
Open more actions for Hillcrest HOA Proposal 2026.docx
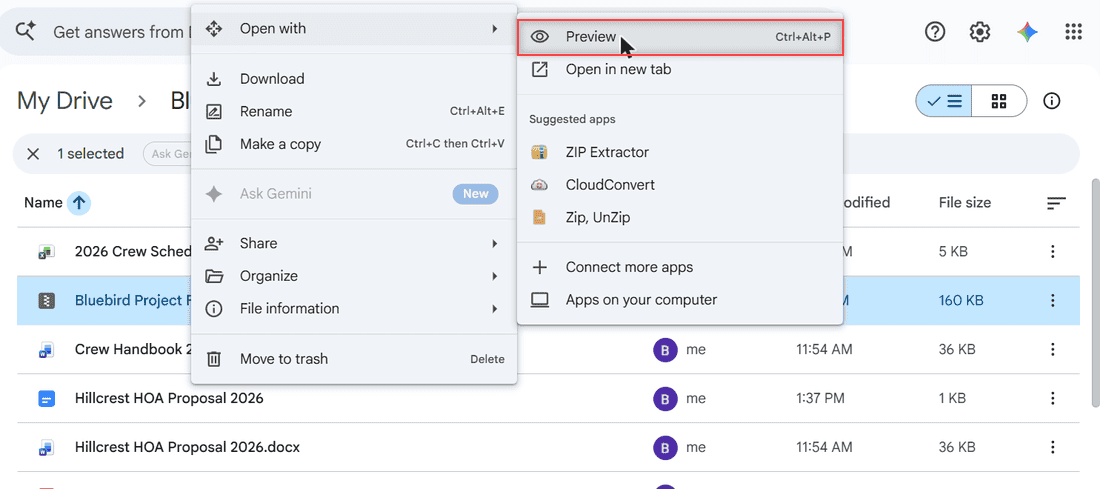1052,447
